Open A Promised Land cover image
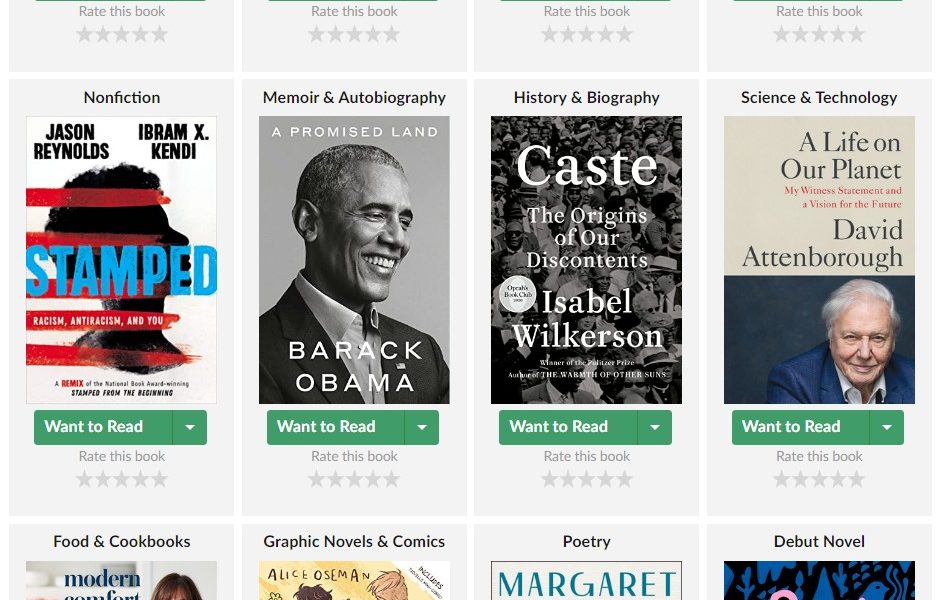The width and height of the screenshot is (948, 600). 354,260
